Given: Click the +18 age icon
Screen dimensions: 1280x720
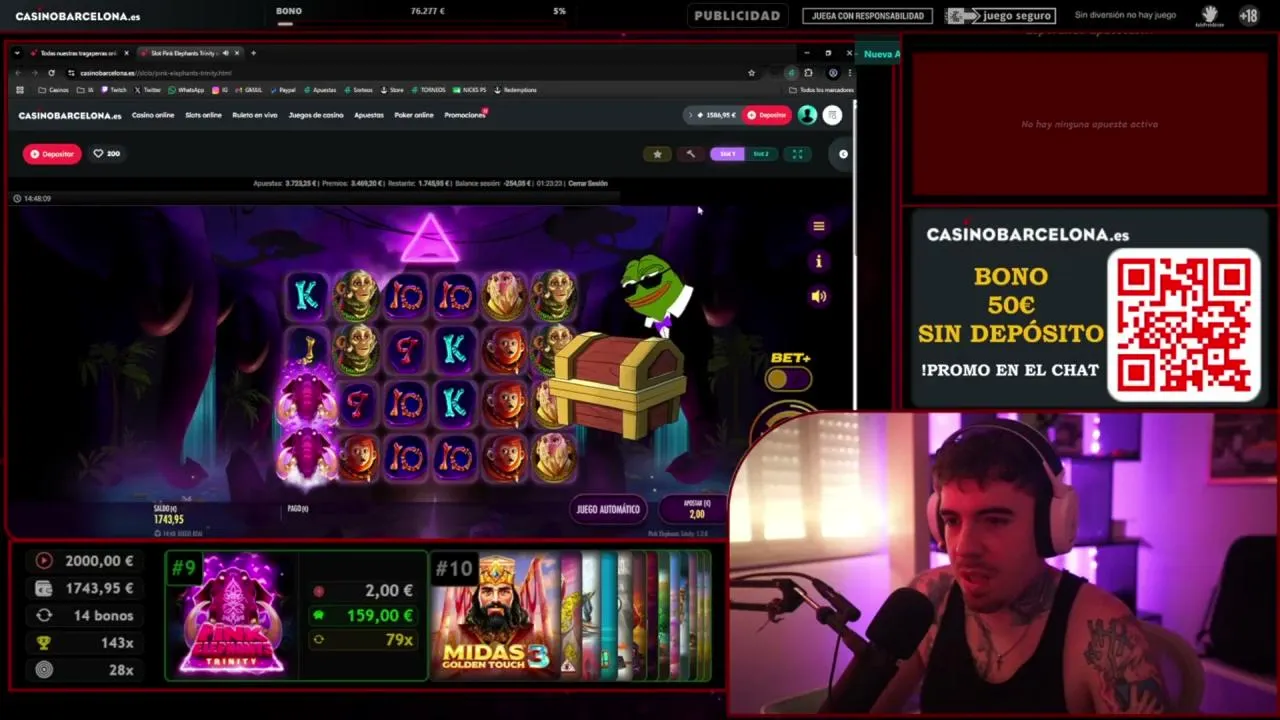Looking at the screenshot, I should coord(1248,15).
